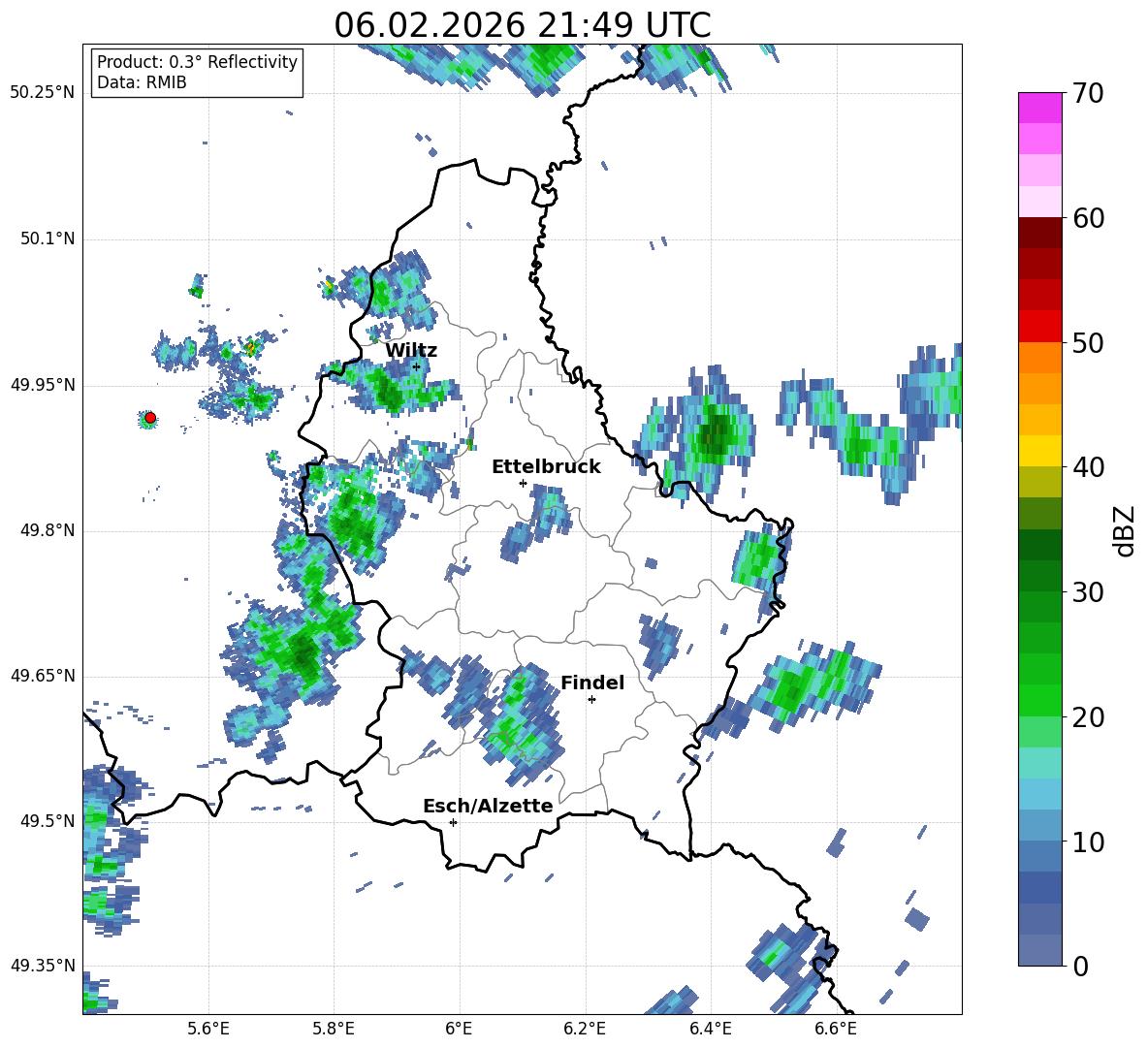
Task: Click the 49.8°N latitude label
Action: coord(48,530)
